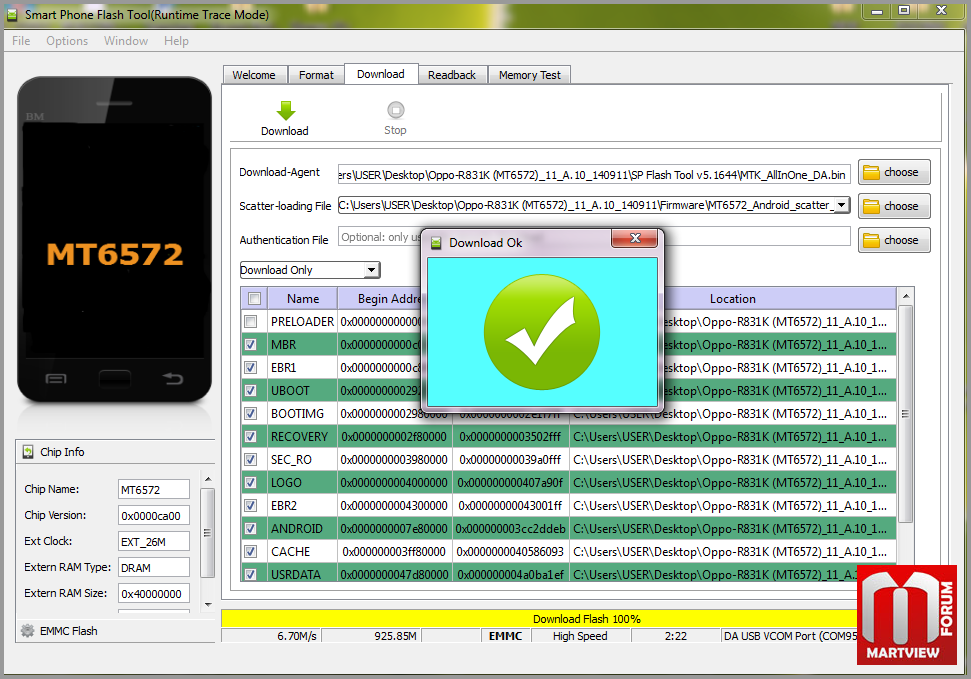Click the Scatter-loading File choose folder button
The image size is (971, 679).
tap(894, 206)
